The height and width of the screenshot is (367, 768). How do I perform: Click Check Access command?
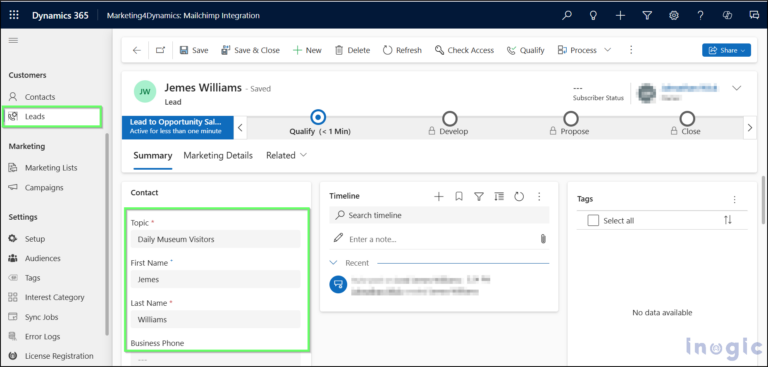coord(464,50)
